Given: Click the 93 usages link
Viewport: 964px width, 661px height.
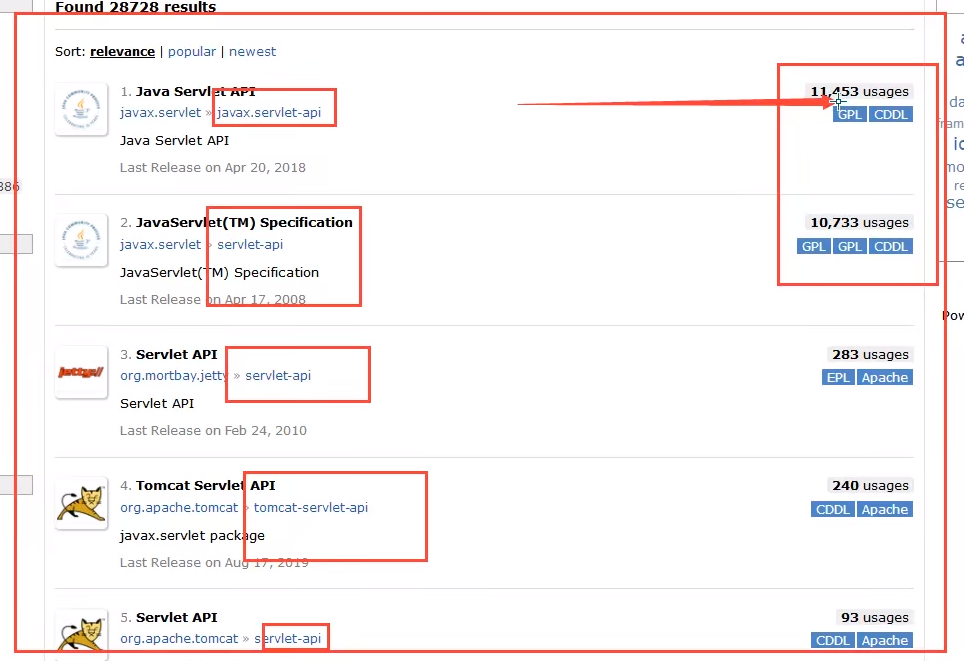Looking at the screenshot, I should pyautogui.click(x=874, y=617).
